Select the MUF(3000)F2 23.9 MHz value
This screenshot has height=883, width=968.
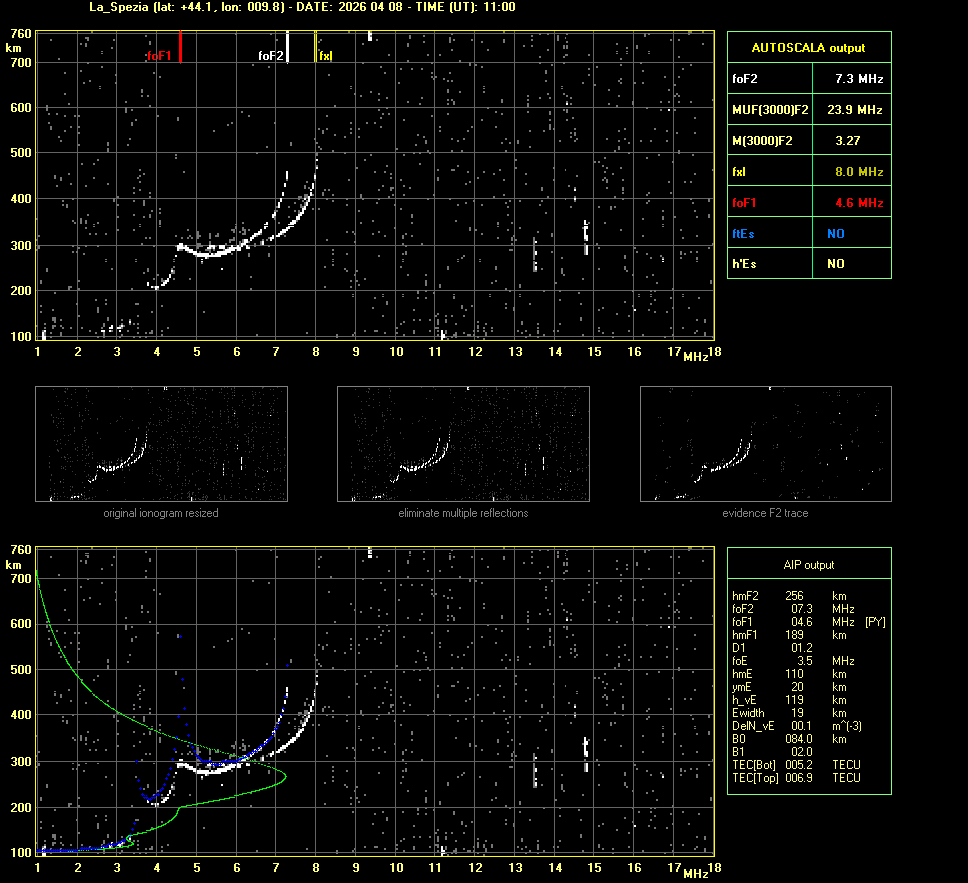854,109
